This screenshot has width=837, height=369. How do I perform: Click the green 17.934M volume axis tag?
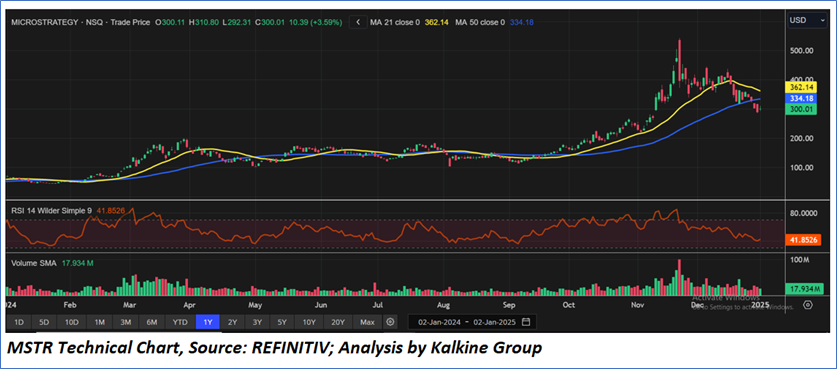[803, 289]
